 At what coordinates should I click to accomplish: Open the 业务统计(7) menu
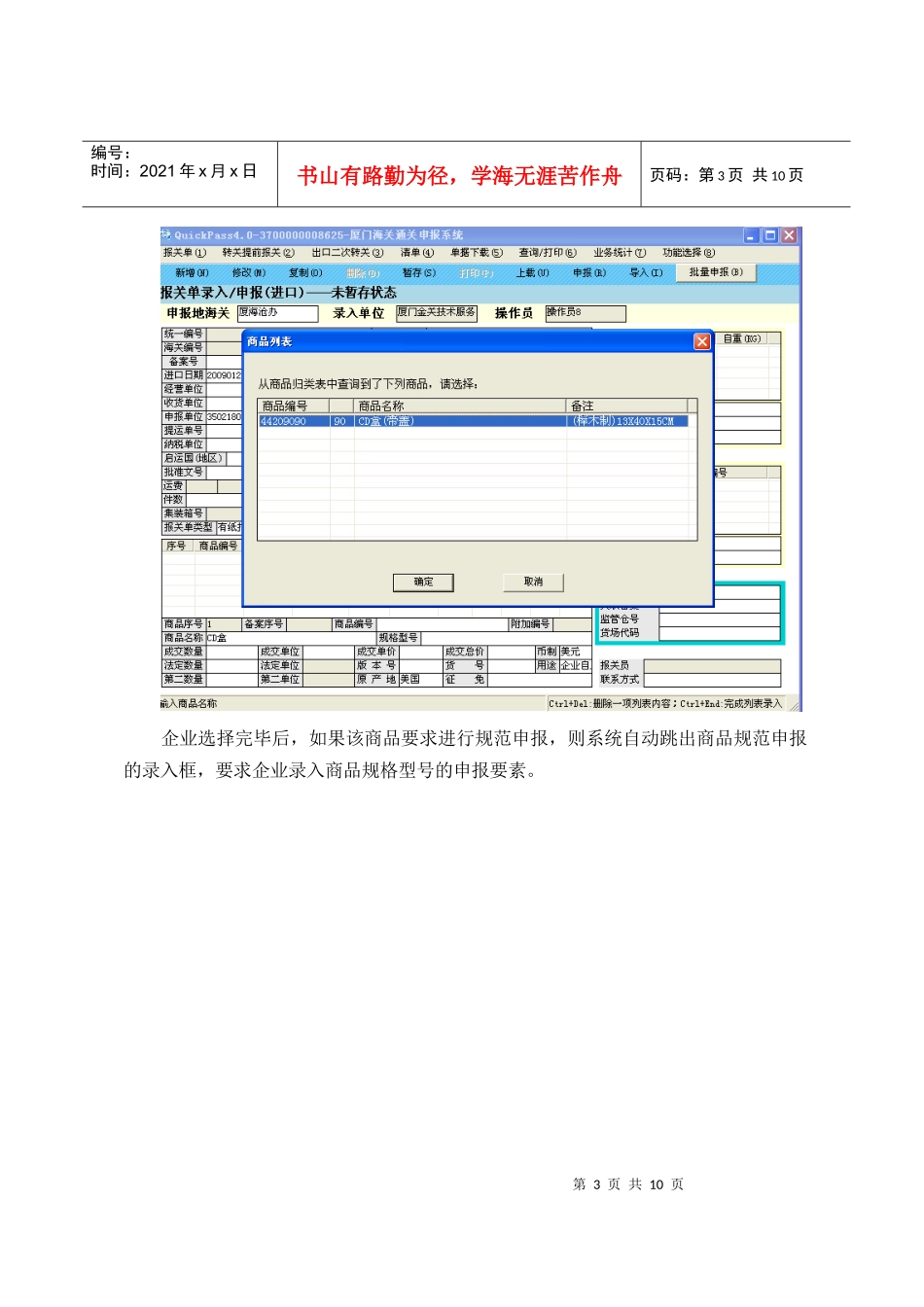click(x=620, y=253)
